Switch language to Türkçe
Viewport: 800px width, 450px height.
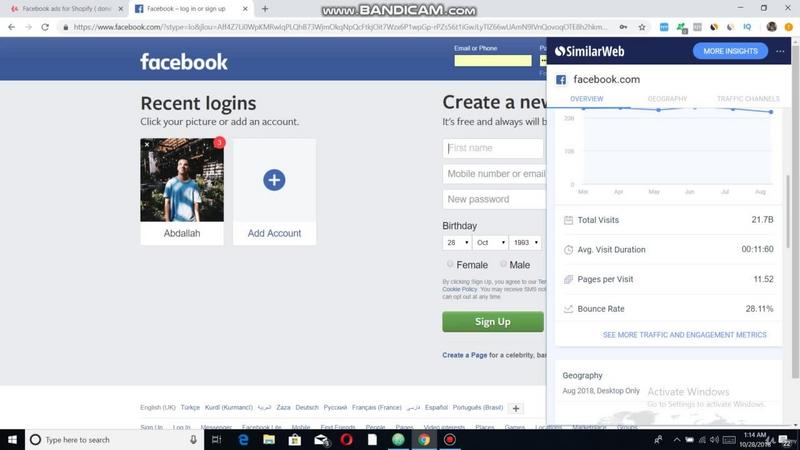point(190,408)
